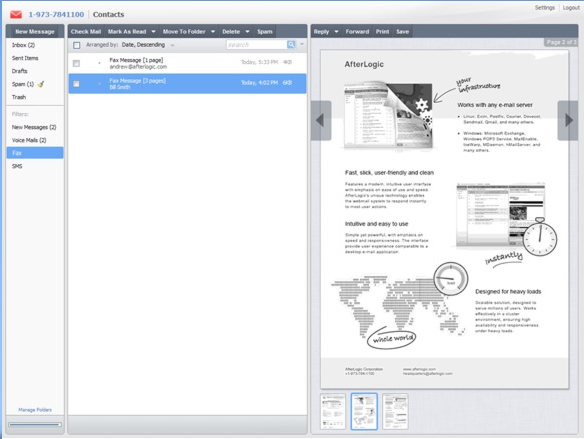This screenshot has height=439, width=584.
Task: Click the search magnifier icon
Action: pos(291,44)
